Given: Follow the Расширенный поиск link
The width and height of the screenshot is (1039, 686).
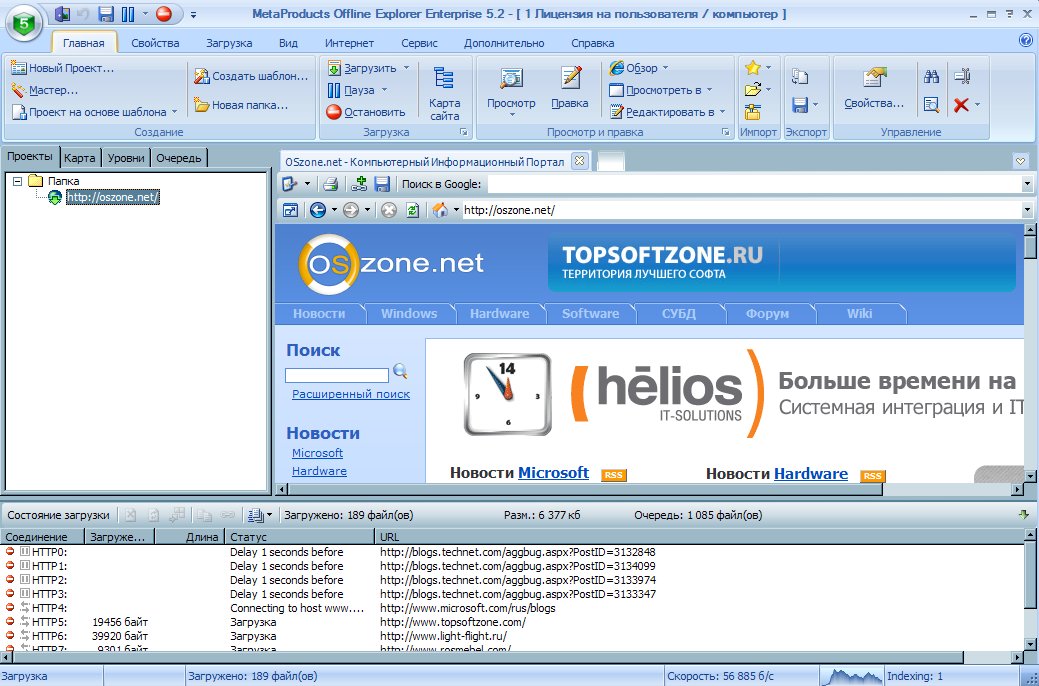Looking at the screenshot, I should (x=351, y=394).
